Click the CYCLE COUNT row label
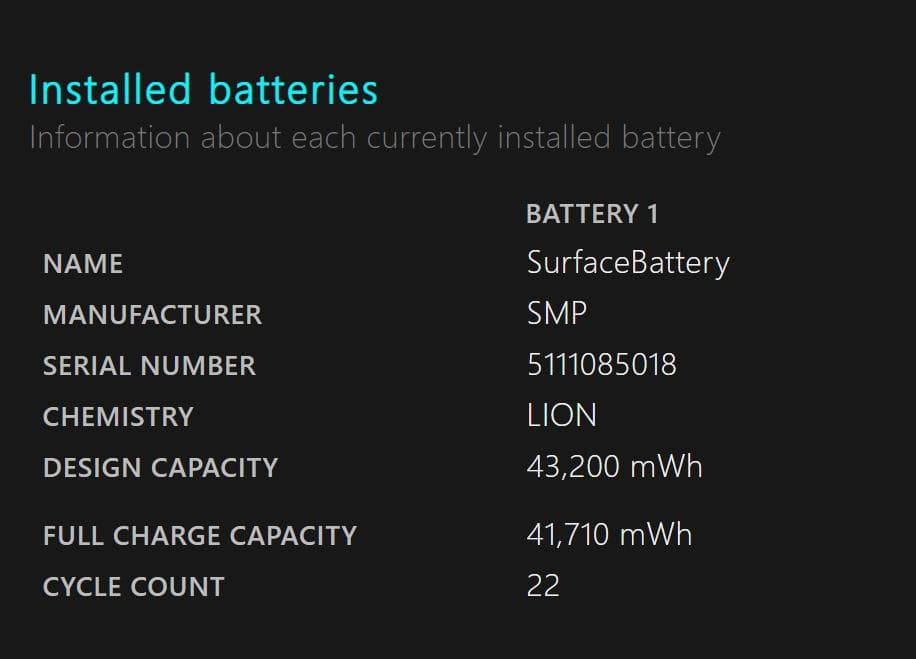916x659 pixels. [133, 587]
